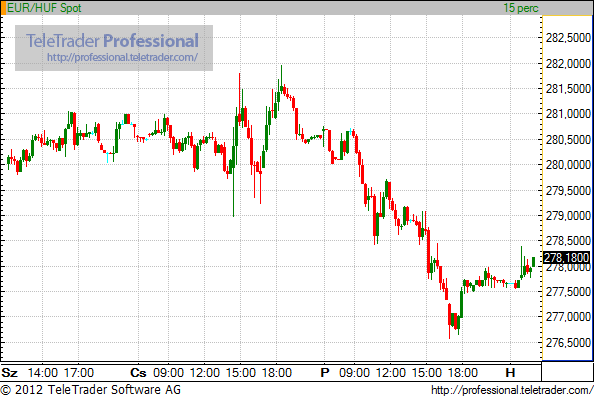
Task: Click the 276,5000 price axis label
Action: (568, 342)
